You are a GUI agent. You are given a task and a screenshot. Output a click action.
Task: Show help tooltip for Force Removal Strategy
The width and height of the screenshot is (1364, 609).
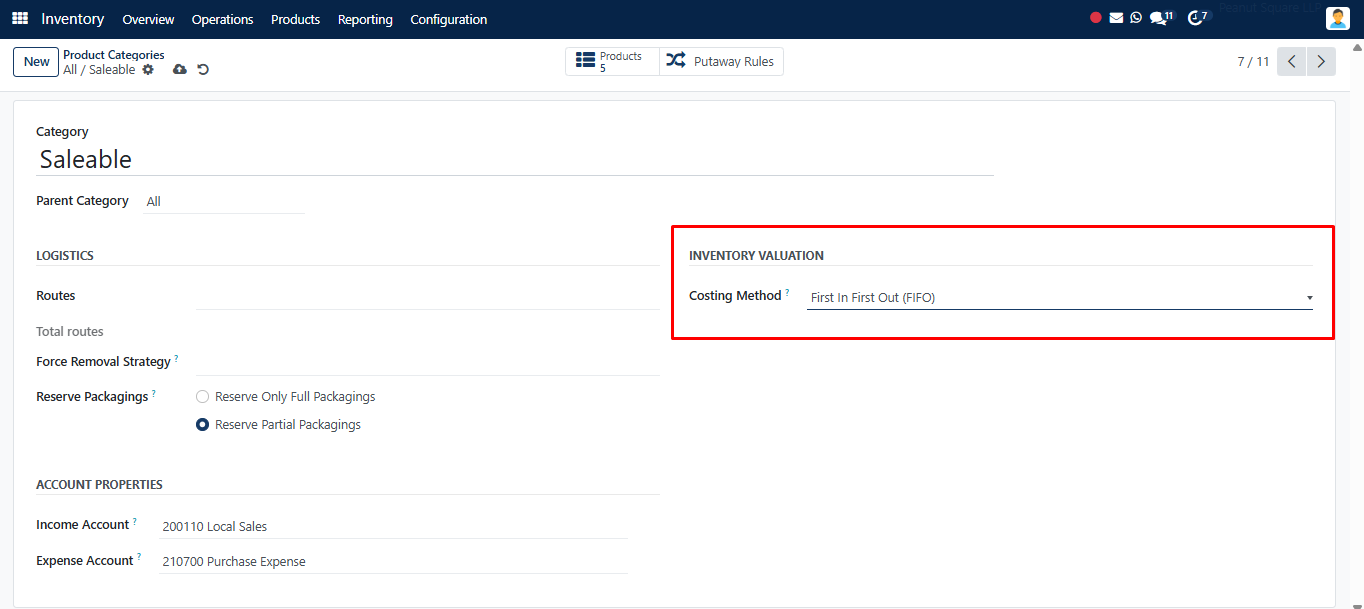[176, 357]
